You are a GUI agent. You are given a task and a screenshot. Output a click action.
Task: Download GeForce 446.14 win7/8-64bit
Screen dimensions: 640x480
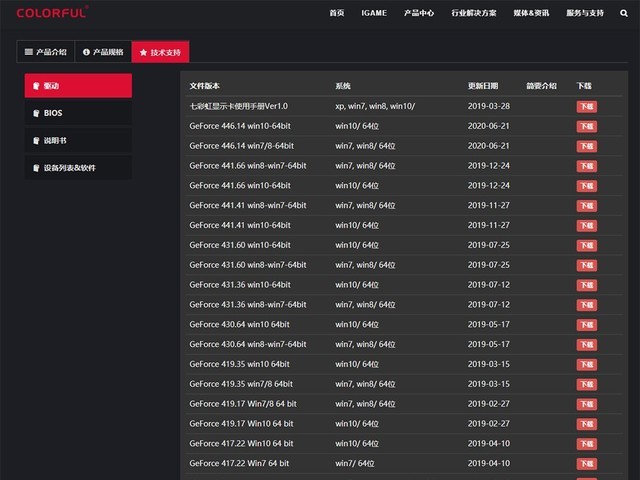(x=587, y=146)
